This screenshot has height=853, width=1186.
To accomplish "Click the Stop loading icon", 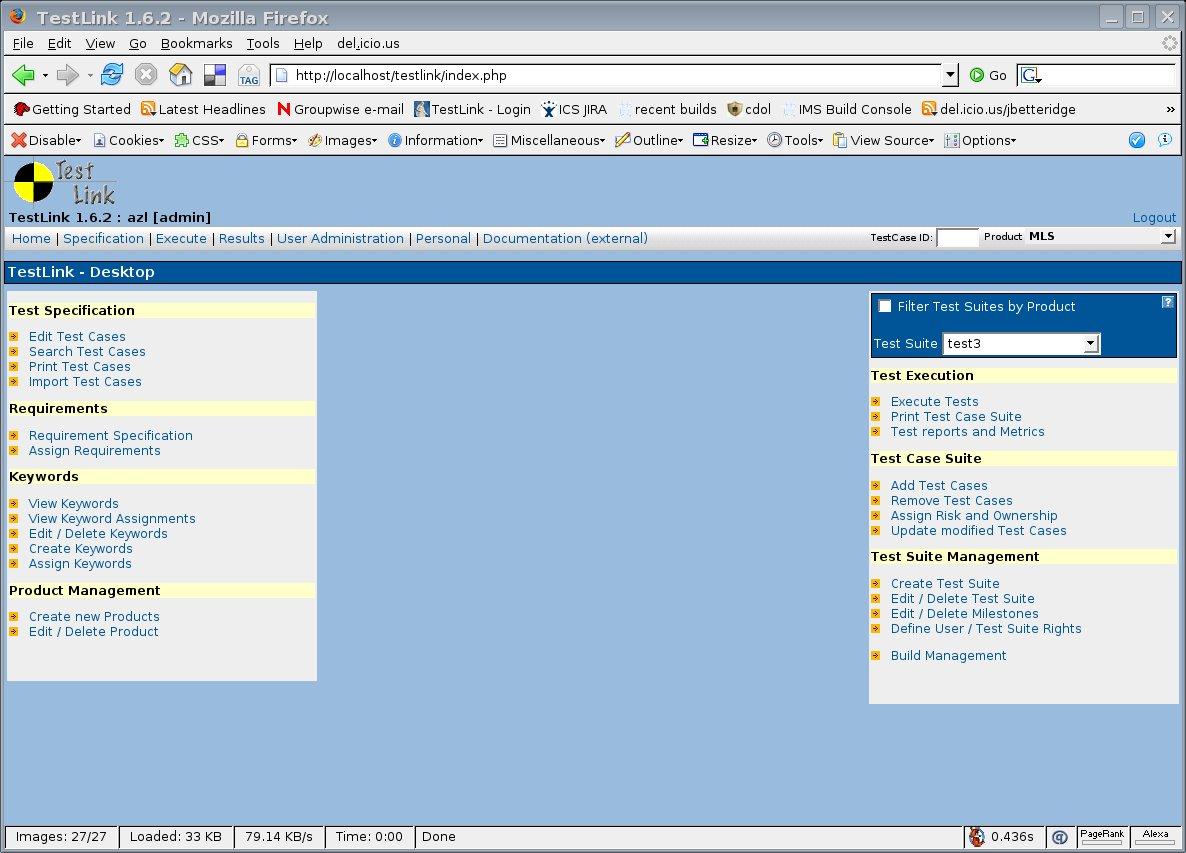I will [x=146, y=74].
